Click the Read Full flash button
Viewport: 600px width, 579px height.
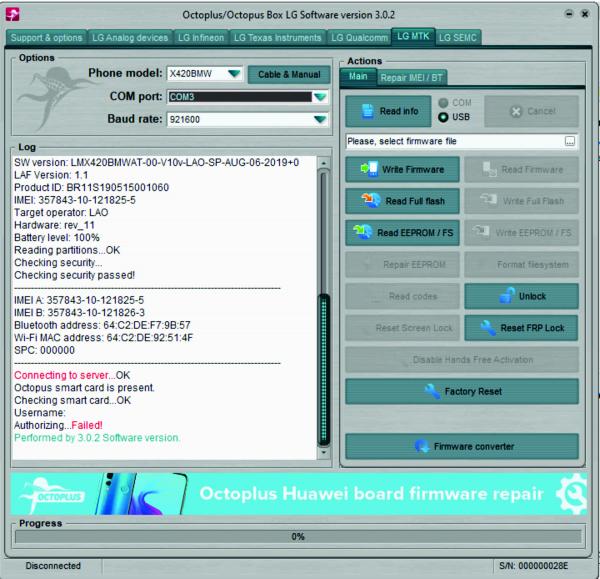402,201
